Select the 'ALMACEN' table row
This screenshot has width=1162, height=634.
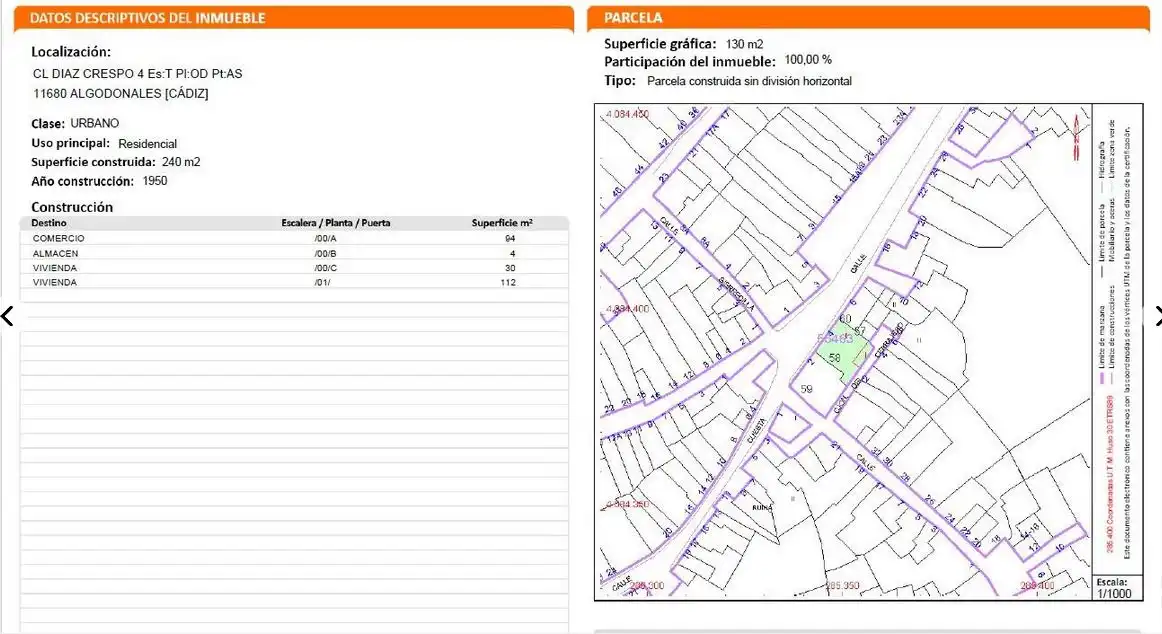coord(294,253)
